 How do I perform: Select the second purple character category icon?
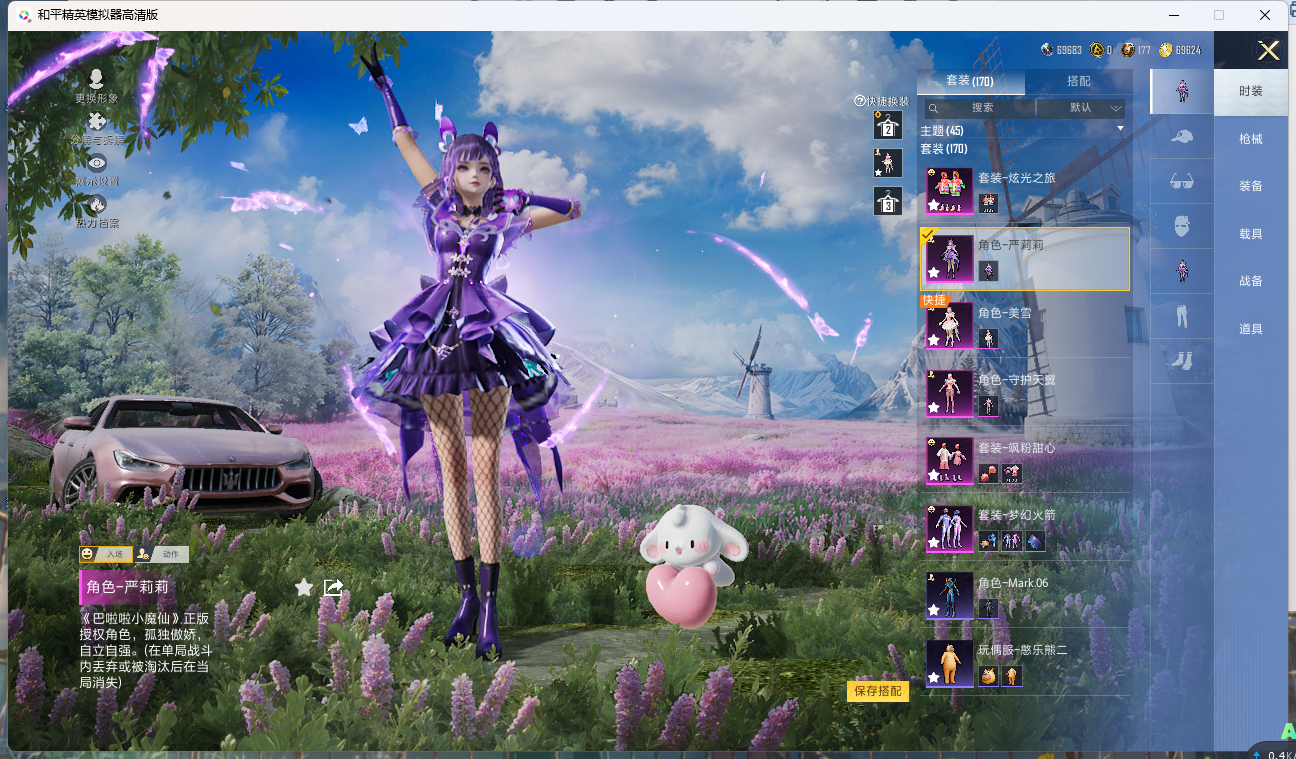click(x=1181, y=271)
